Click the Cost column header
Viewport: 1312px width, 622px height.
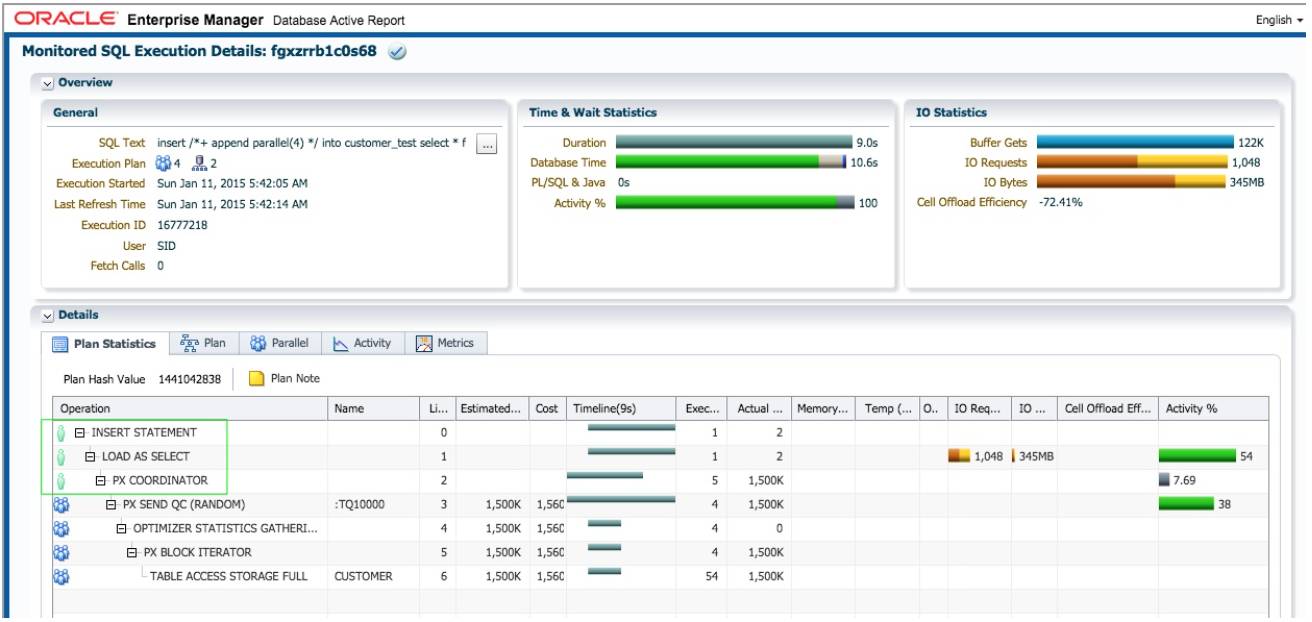coord(548,409)
